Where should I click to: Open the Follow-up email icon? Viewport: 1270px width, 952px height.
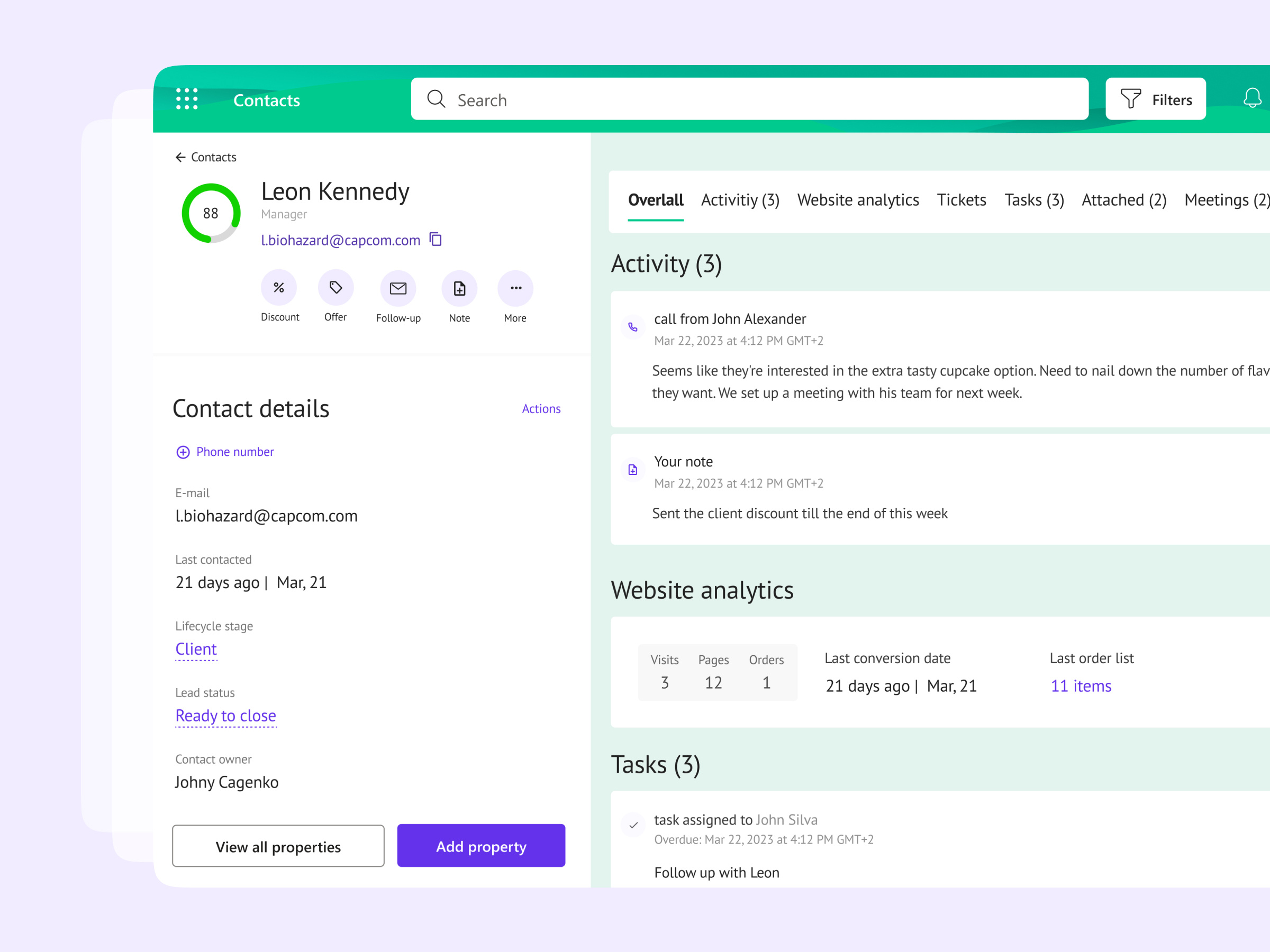[x=398, y=288]
